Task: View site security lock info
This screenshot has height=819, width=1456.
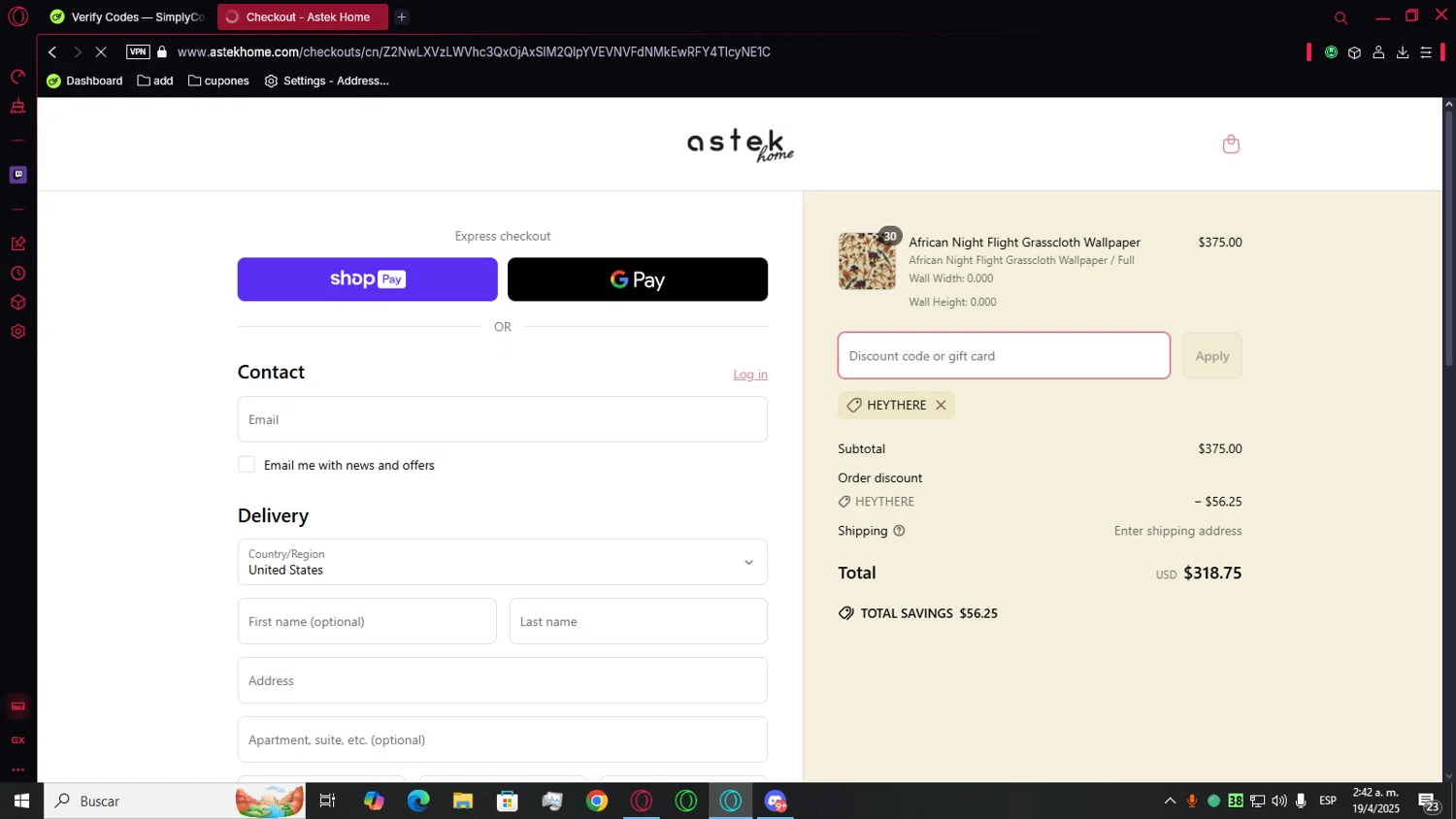Action: (x=162, y=52)
